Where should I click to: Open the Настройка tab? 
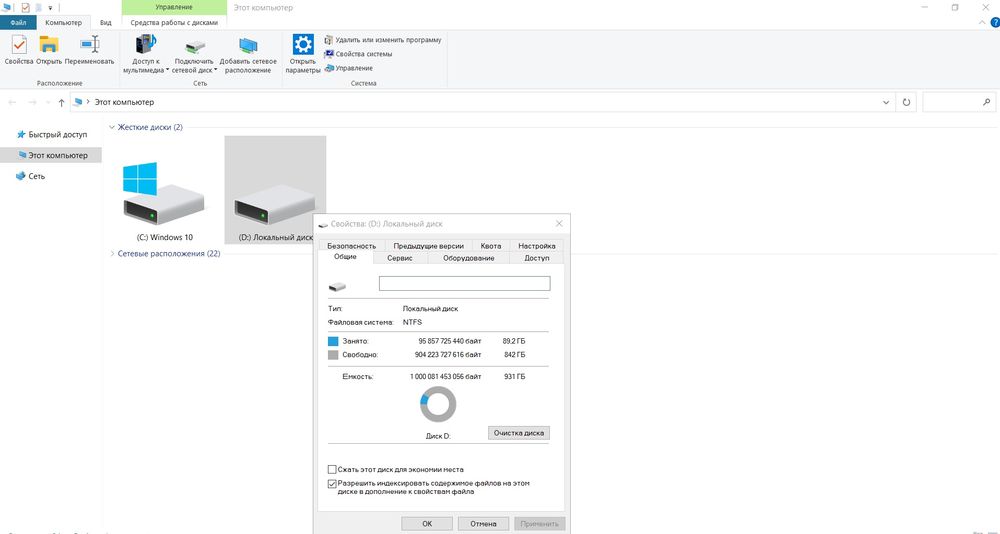click(537, 246)
